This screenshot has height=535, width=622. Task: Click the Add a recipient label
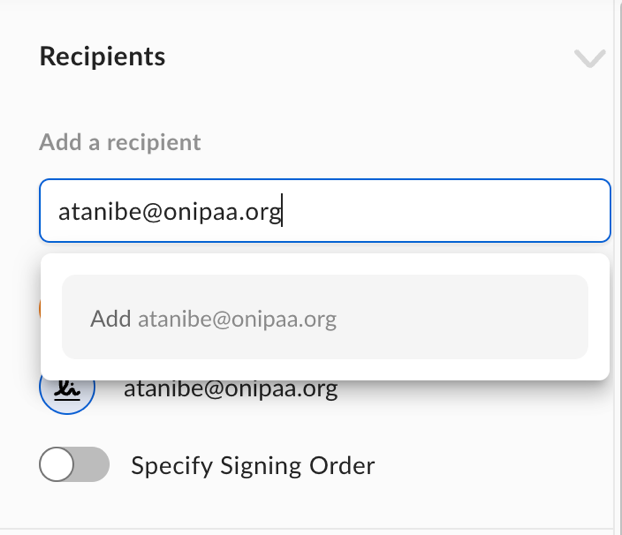120,142
